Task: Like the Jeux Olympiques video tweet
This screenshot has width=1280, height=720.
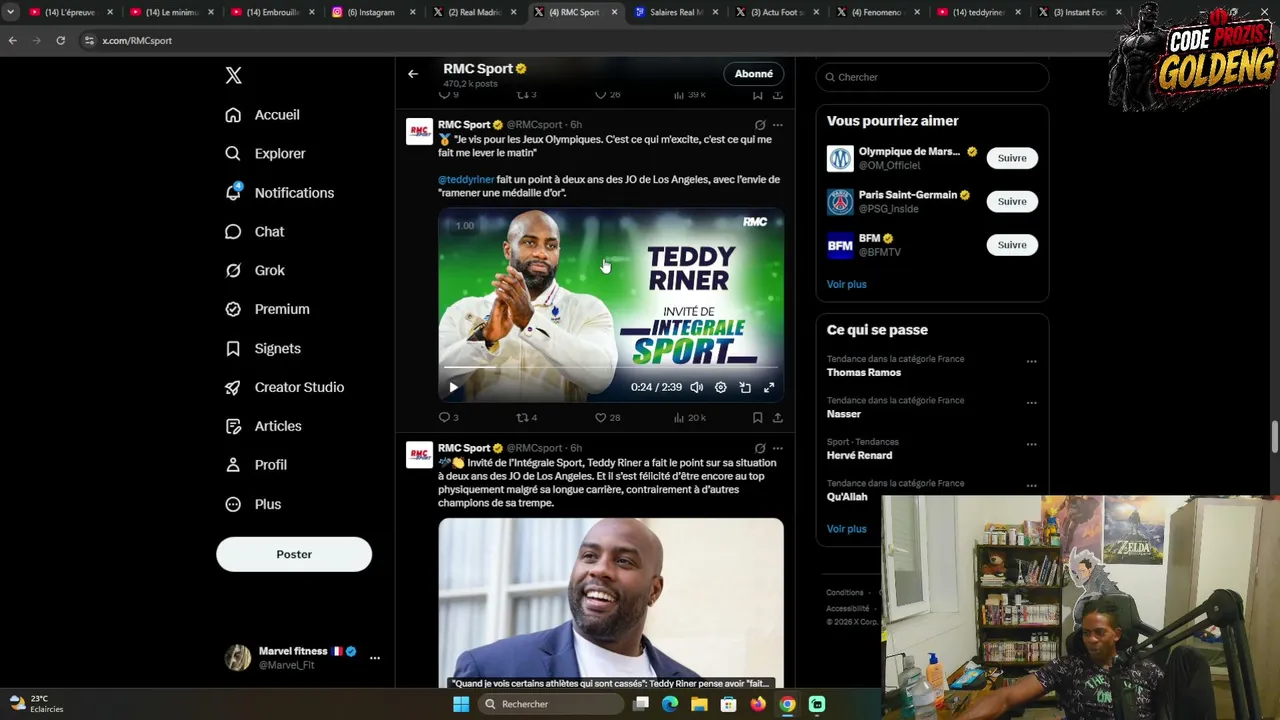Action: pos(607,418)
